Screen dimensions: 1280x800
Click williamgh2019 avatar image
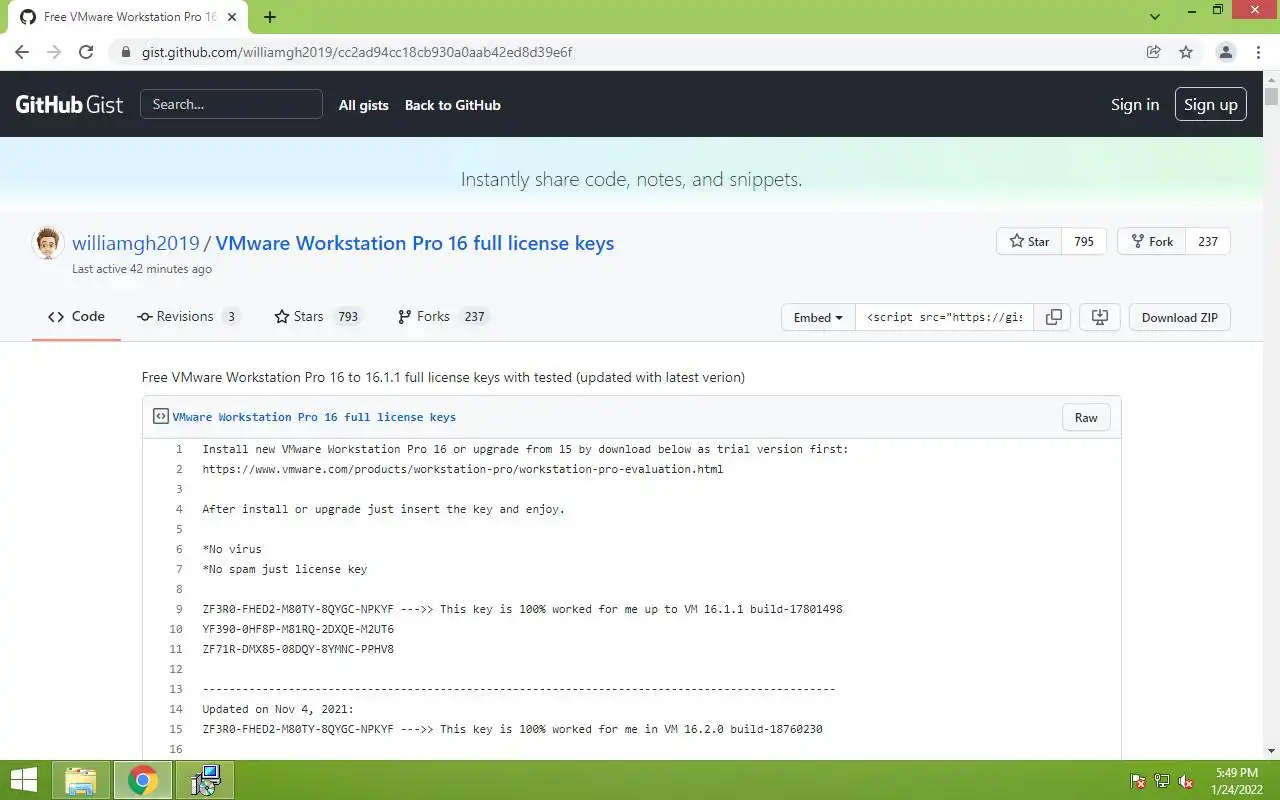click(48, 243)
